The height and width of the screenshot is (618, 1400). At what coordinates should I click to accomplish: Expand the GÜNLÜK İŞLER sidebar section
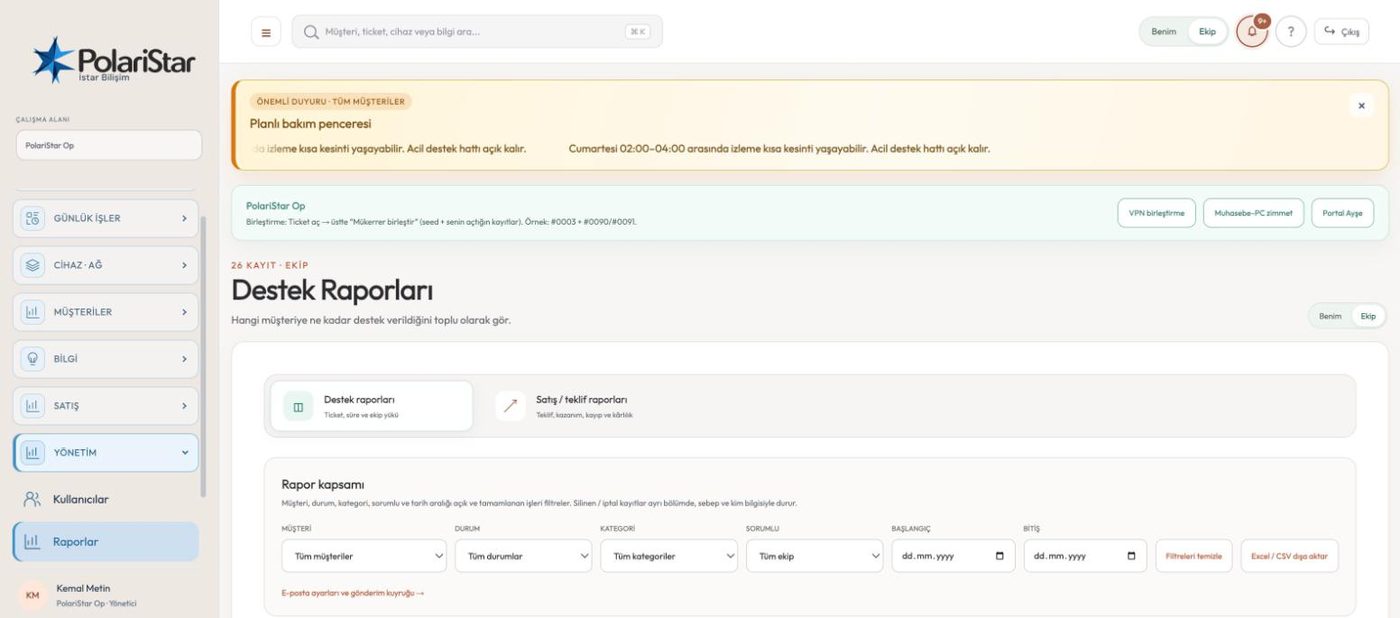click(x=106, y=218)
